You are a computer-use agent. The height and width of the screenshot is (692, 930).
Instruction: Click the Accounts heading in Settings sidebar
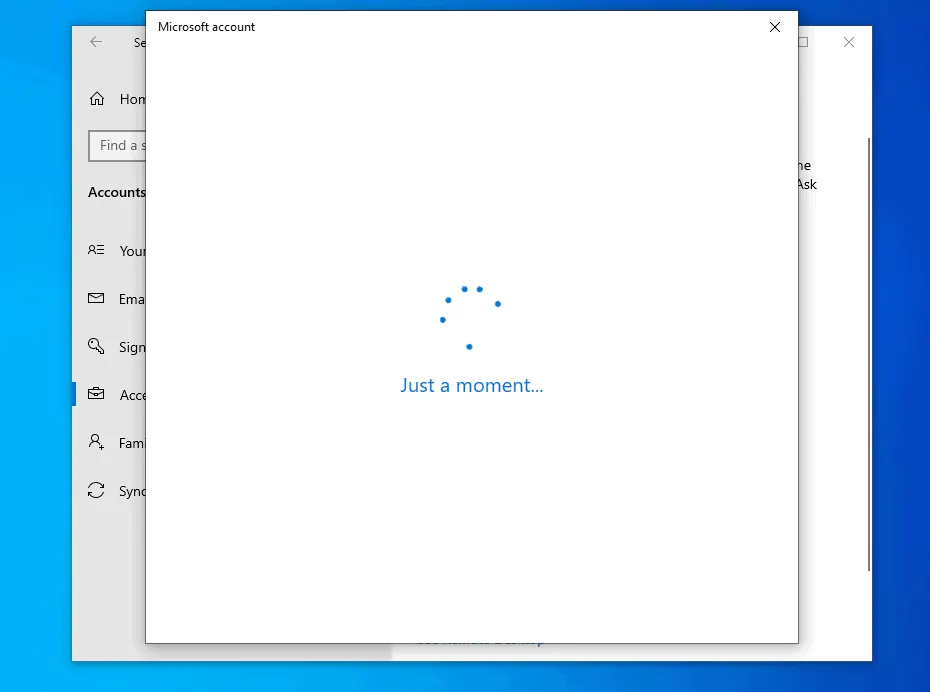point(117,192)
